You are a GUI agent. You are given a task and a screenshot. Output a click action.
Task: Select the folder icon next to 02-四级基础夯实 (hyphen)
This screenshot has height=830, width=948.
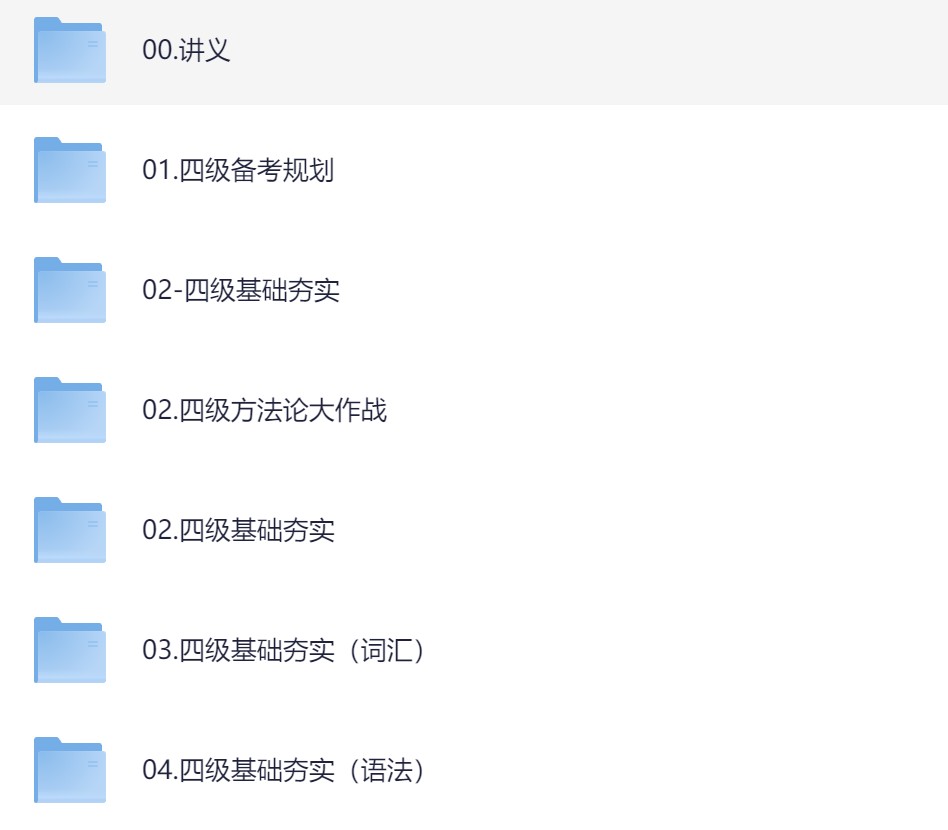click(70, 290)
